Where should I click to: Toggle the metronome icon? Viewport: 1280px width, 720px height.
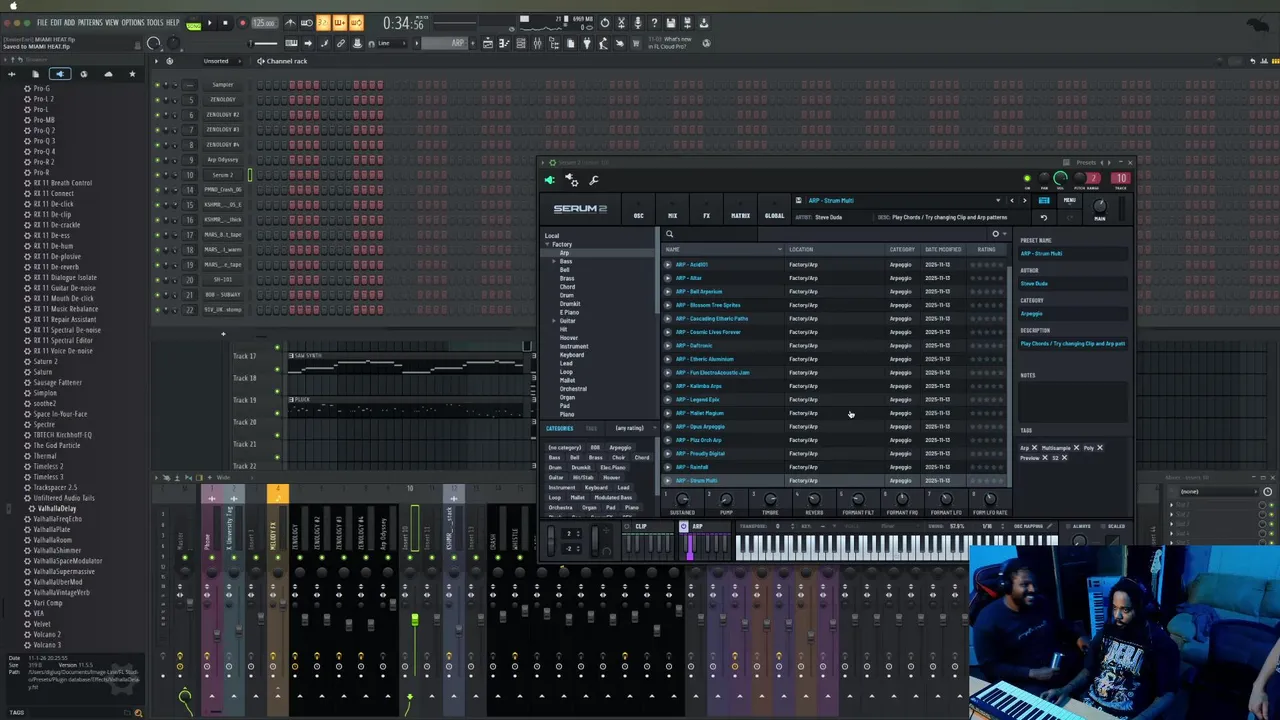[x=291, y=23]
